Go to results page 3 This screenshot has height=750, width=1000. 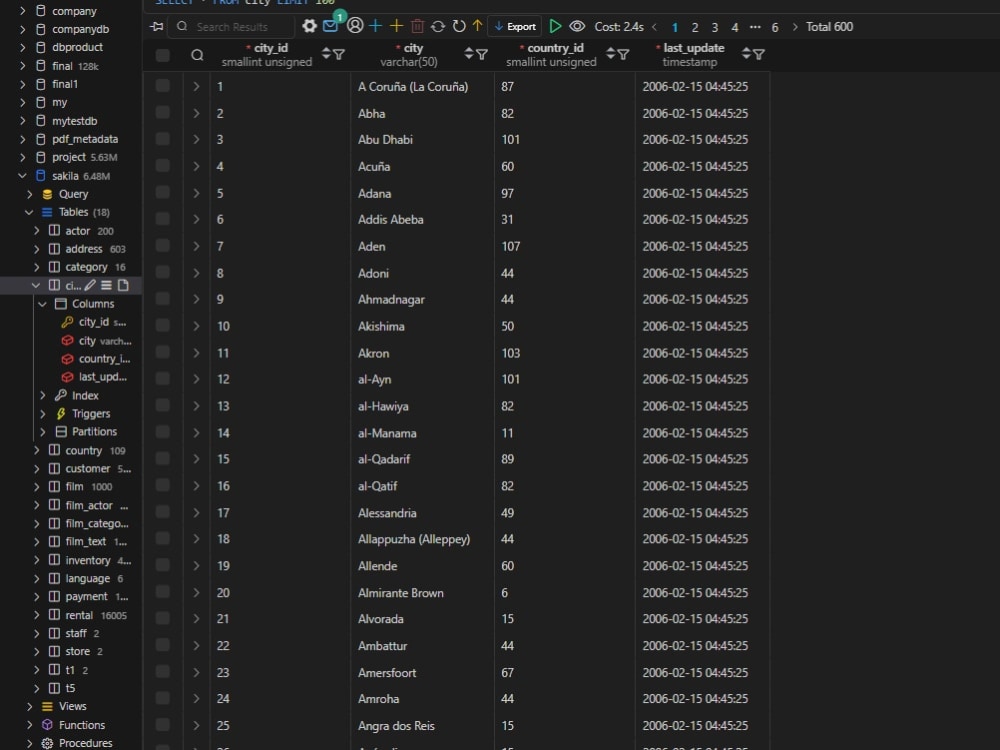[x=715, y=27]
